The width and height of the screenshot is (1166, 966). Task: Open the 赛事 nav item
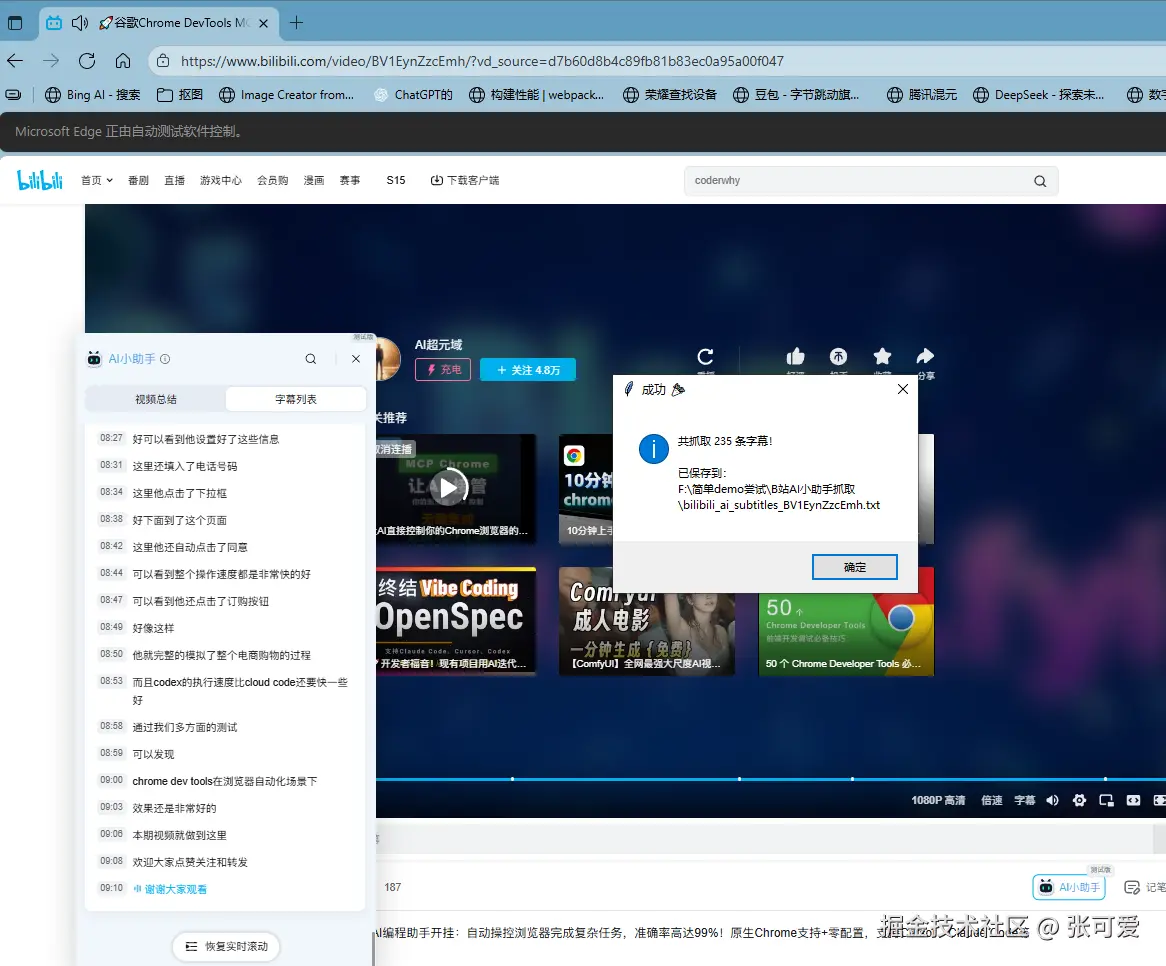350,180
